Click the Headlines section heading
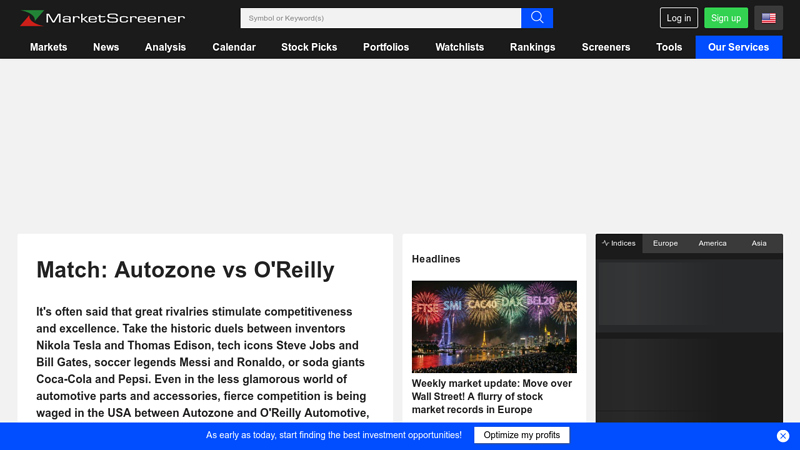 coord(436,259)
